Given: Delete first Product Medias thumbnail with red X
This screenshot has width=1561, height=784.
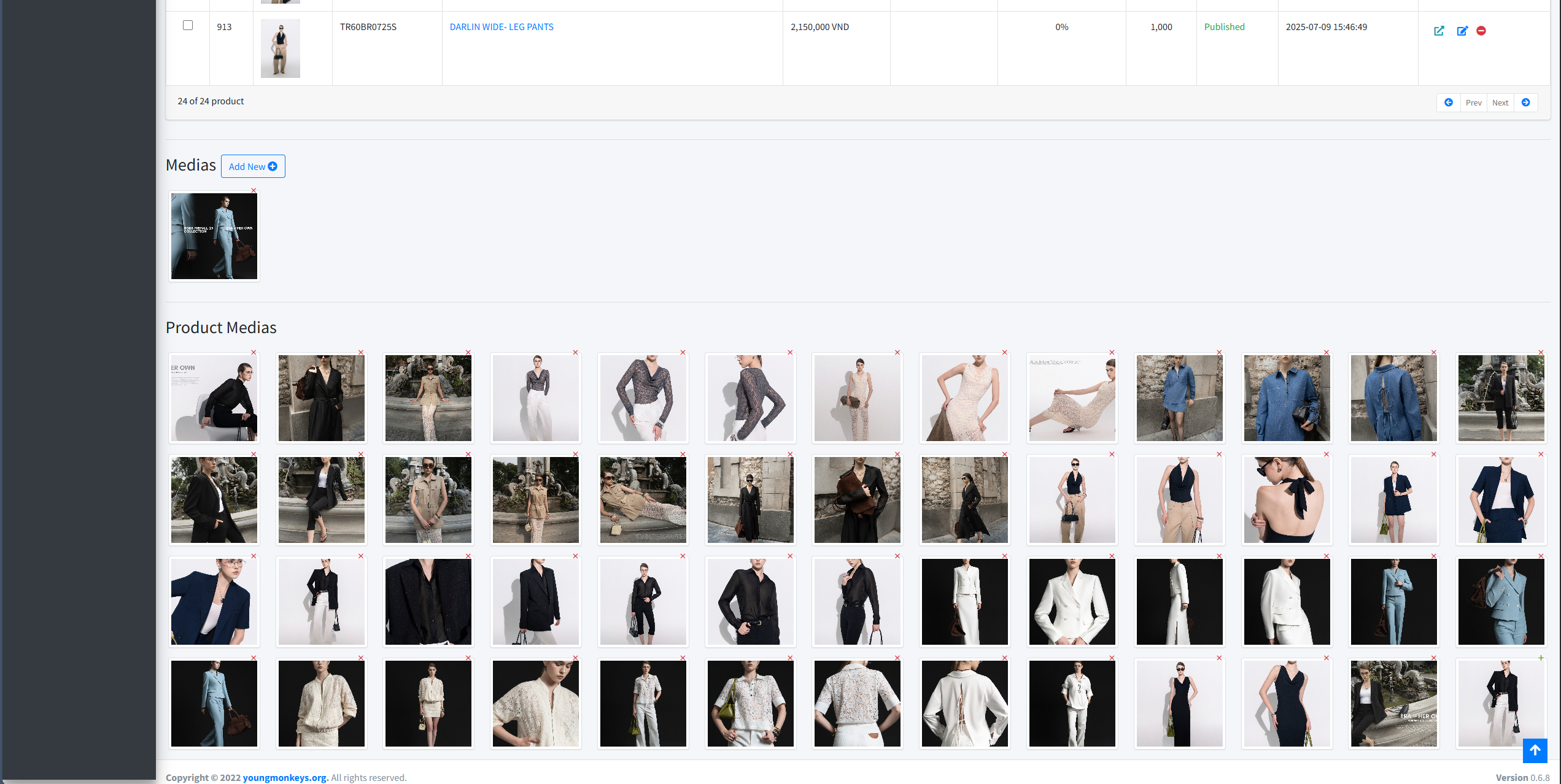Looking at the screenshot, I should (254, 353).
